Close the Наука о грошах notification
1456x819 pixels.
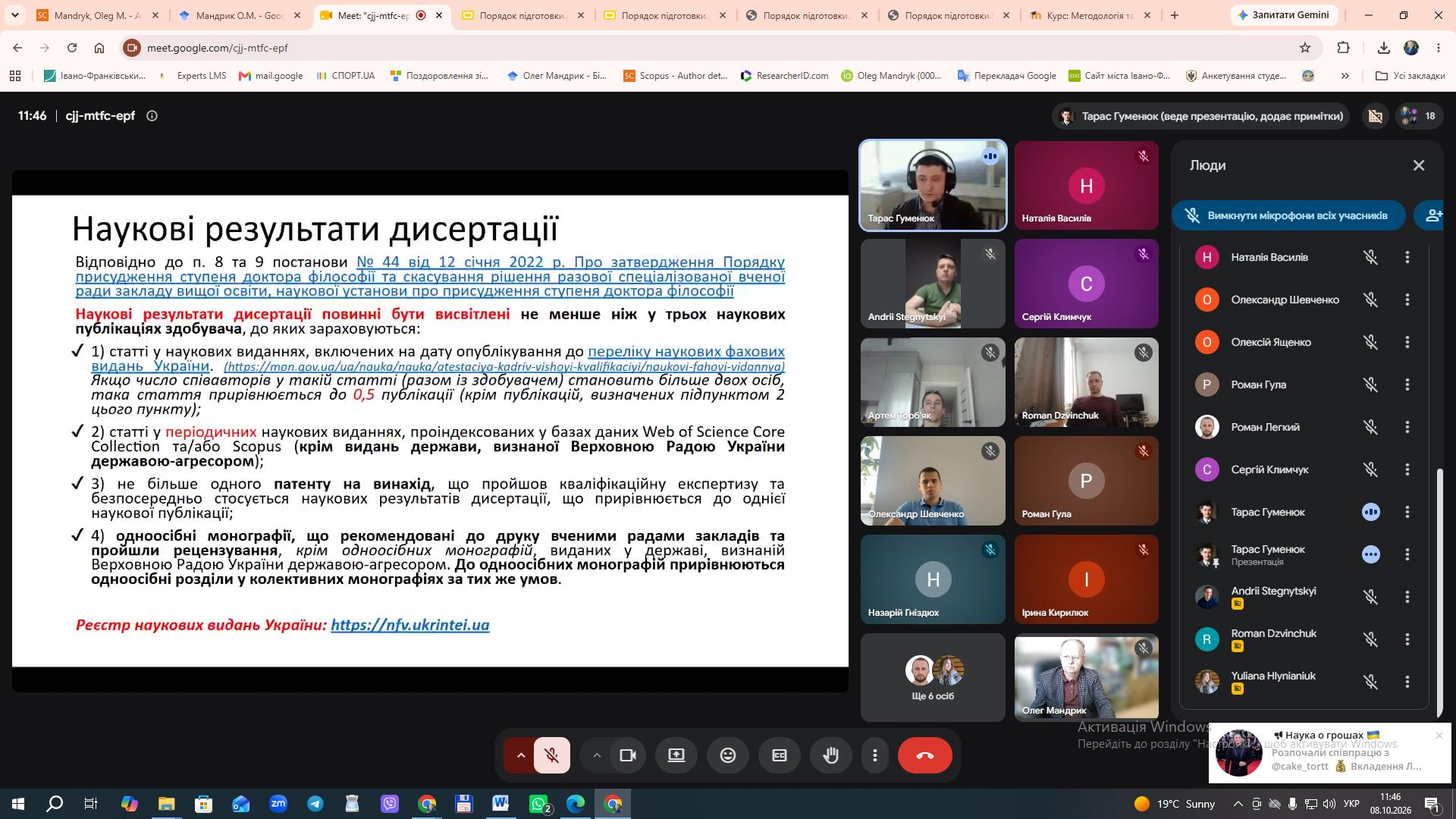[x=1439, y=736]
